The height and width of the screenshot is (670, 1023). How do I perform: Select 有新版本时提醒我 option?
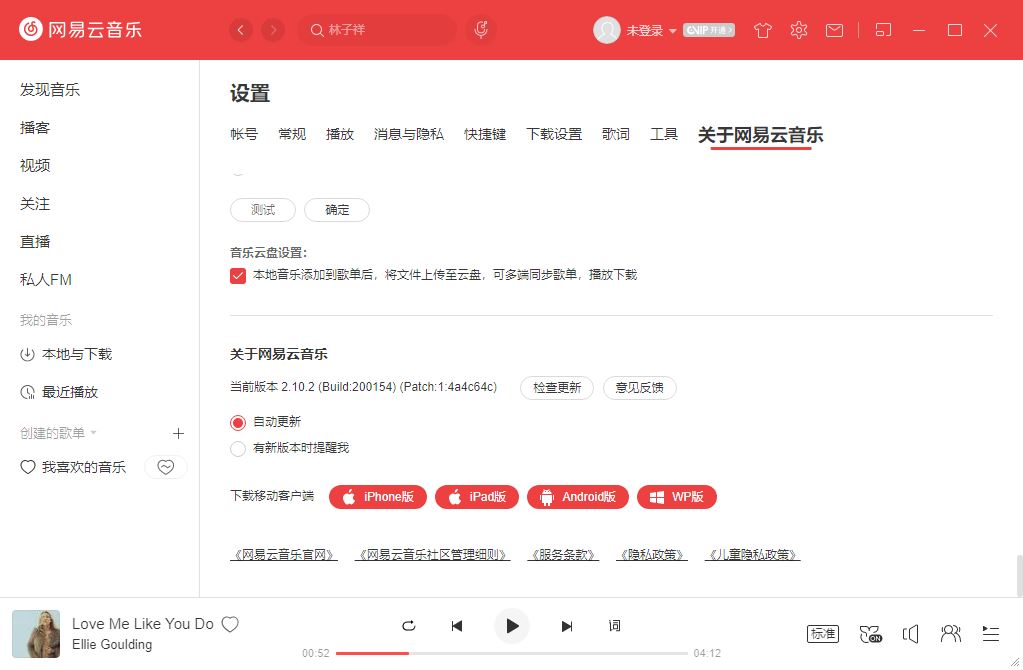pos(237,449)
